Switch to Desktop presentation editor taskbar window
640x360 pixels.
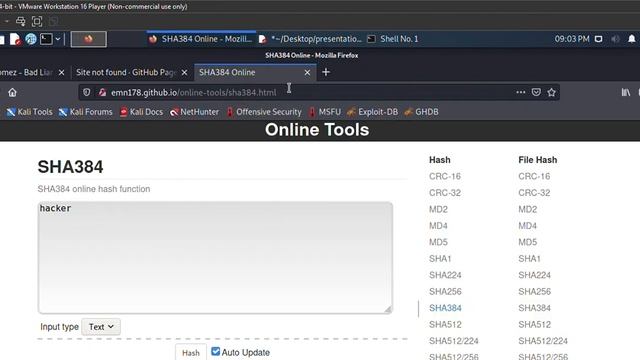click(310, 39)
